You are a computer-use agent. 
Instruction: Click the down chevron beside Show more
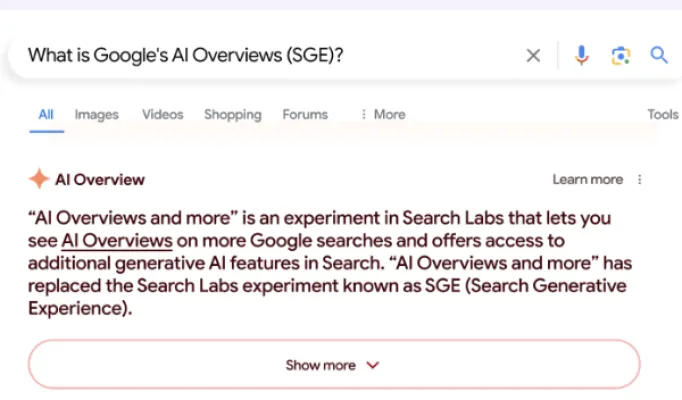374,365
